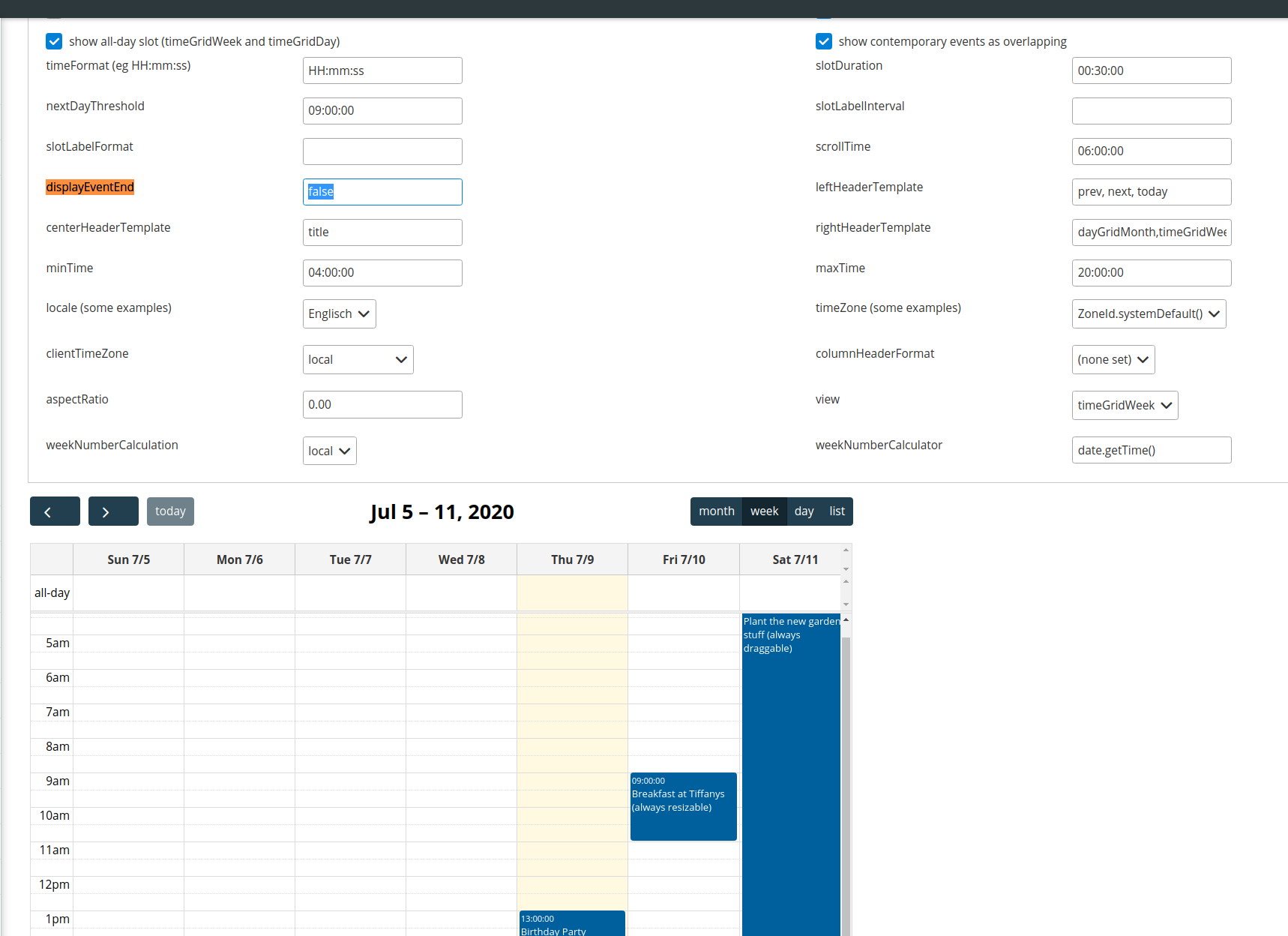Select the Birthday Party event
This screenshot has height=936, width=1288.
(571, 924)
